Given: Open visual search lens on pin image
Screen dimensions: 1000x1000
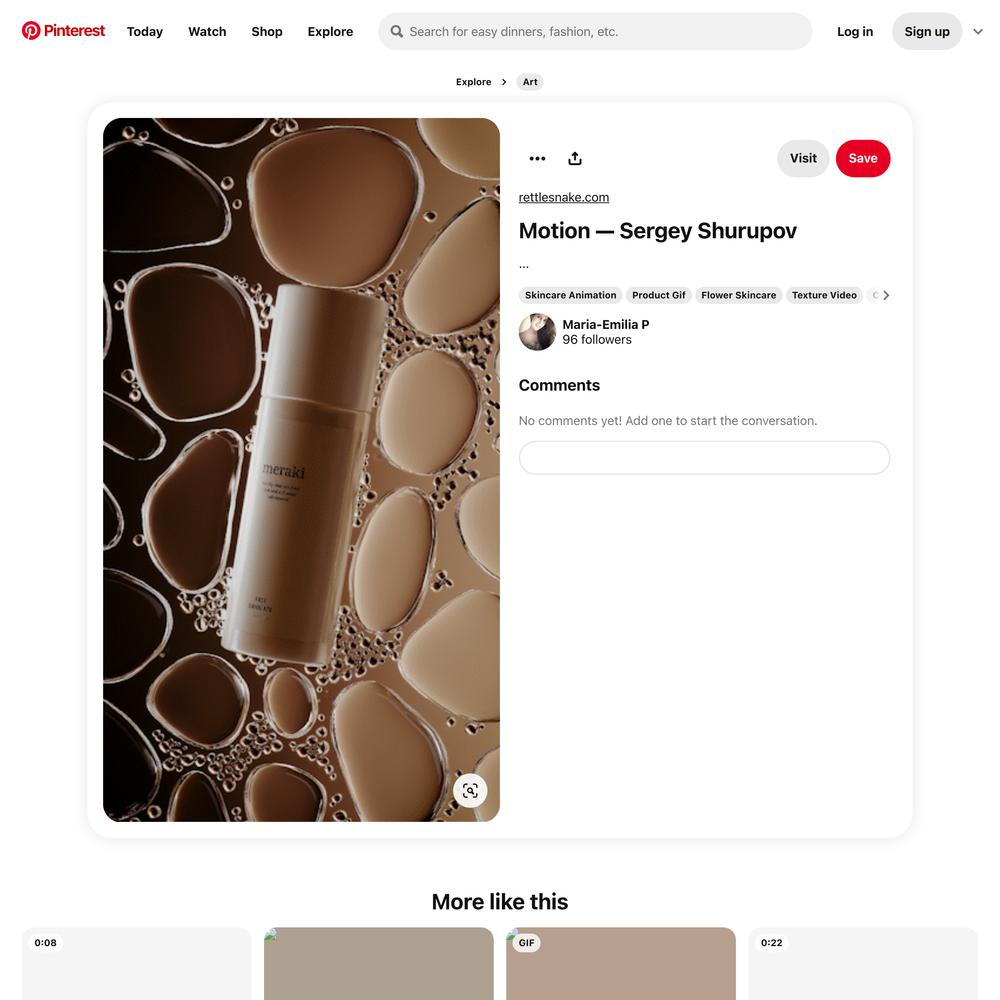Looking at the screenshot, I should (470, 791).
